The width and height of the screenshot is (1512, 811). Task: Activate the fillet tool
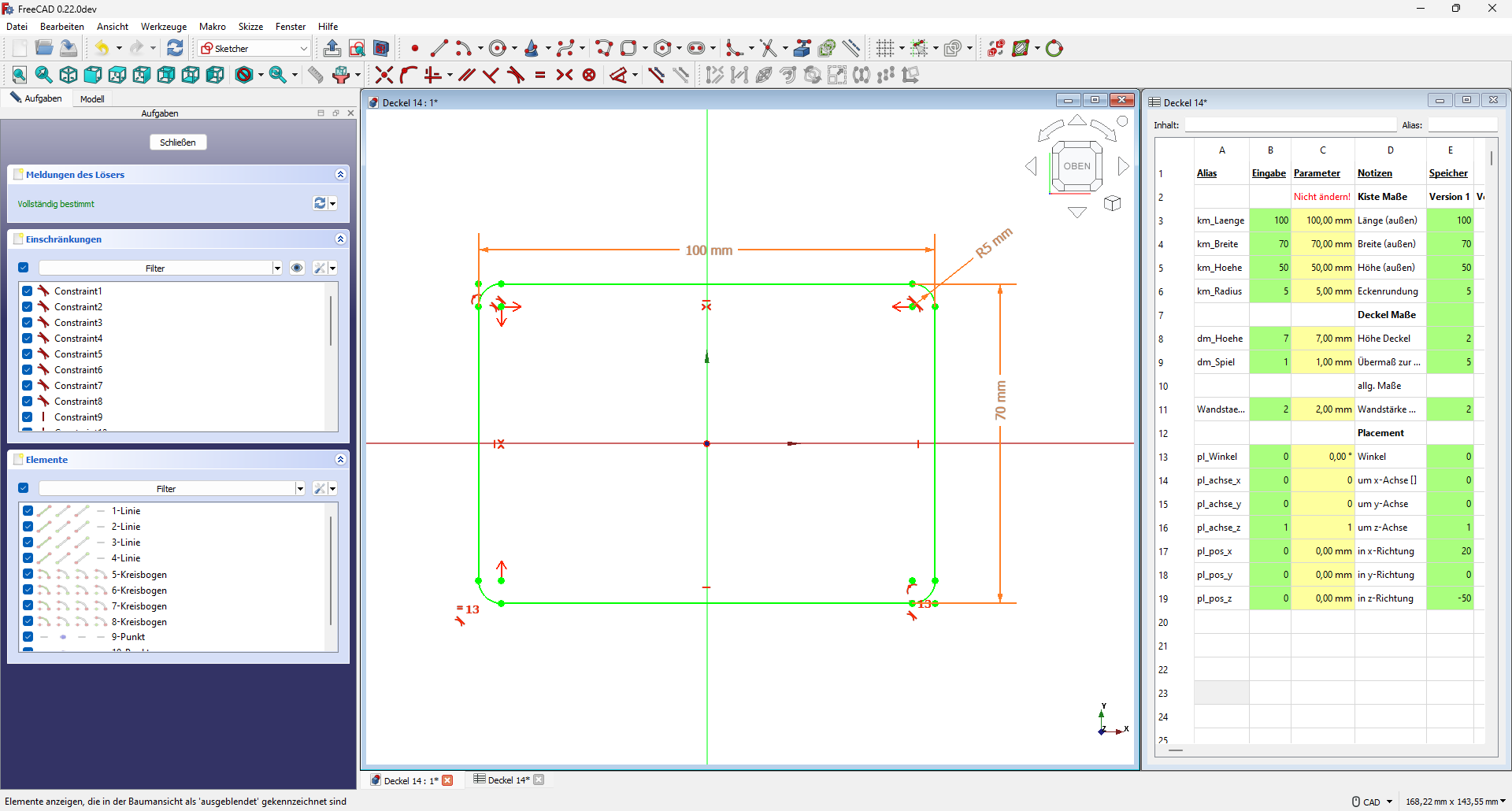click(x=732, y=48)
